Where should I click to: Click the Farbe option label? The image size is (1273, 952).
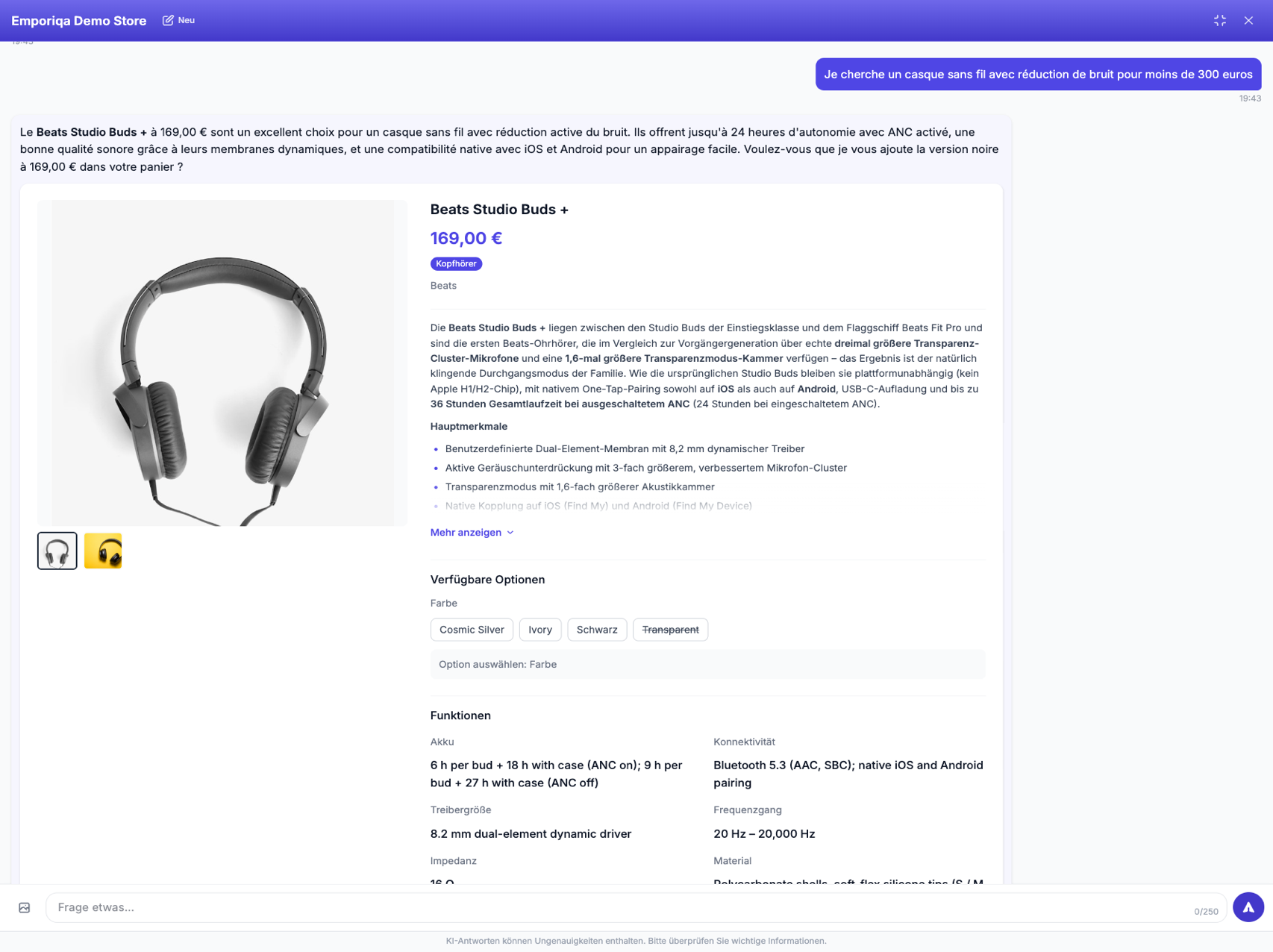pyautogui.click(x=443, y=603)
